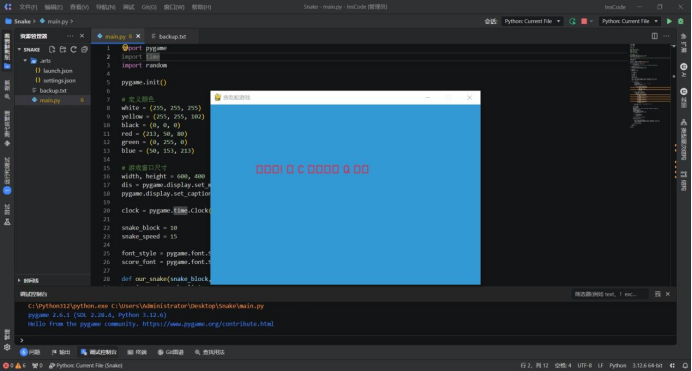Viewport: 692px width, 371px height.
Task: Click the search icon in the left activity bar
Action: [7, 96]
